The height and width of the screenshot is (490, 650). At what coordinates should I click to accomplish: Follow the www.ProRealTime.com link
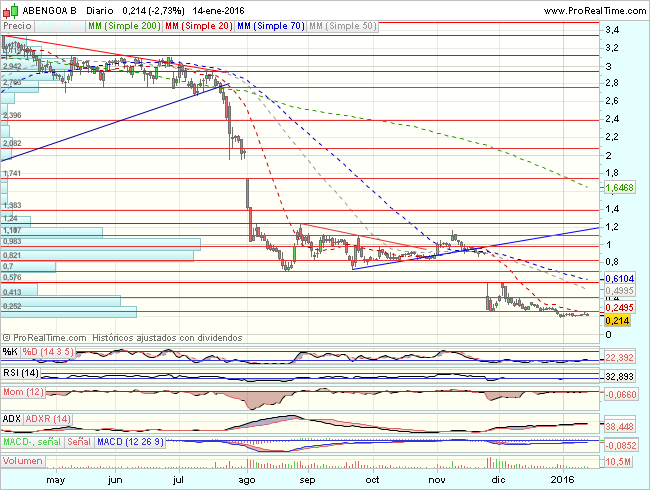coord(595,11)
